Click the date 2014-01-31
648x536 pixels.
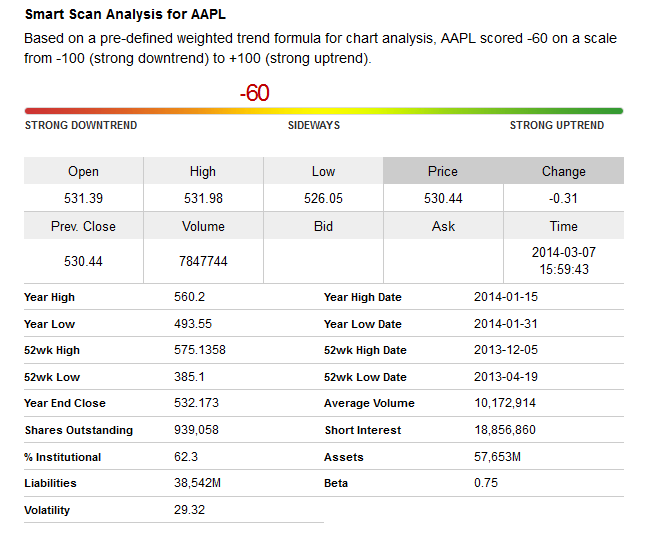tap(506, 324)
